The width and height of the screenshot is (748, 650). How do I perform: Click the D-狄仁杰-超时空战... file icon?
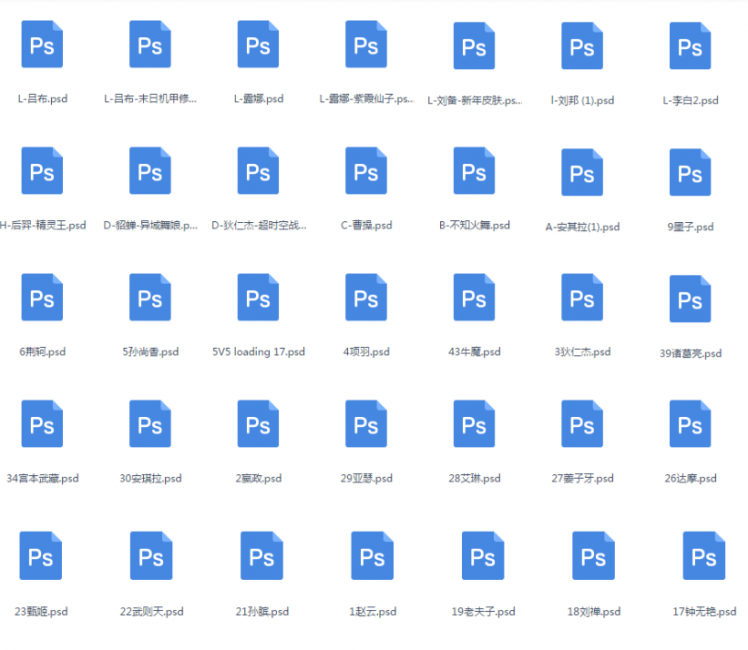click(258, 170)
